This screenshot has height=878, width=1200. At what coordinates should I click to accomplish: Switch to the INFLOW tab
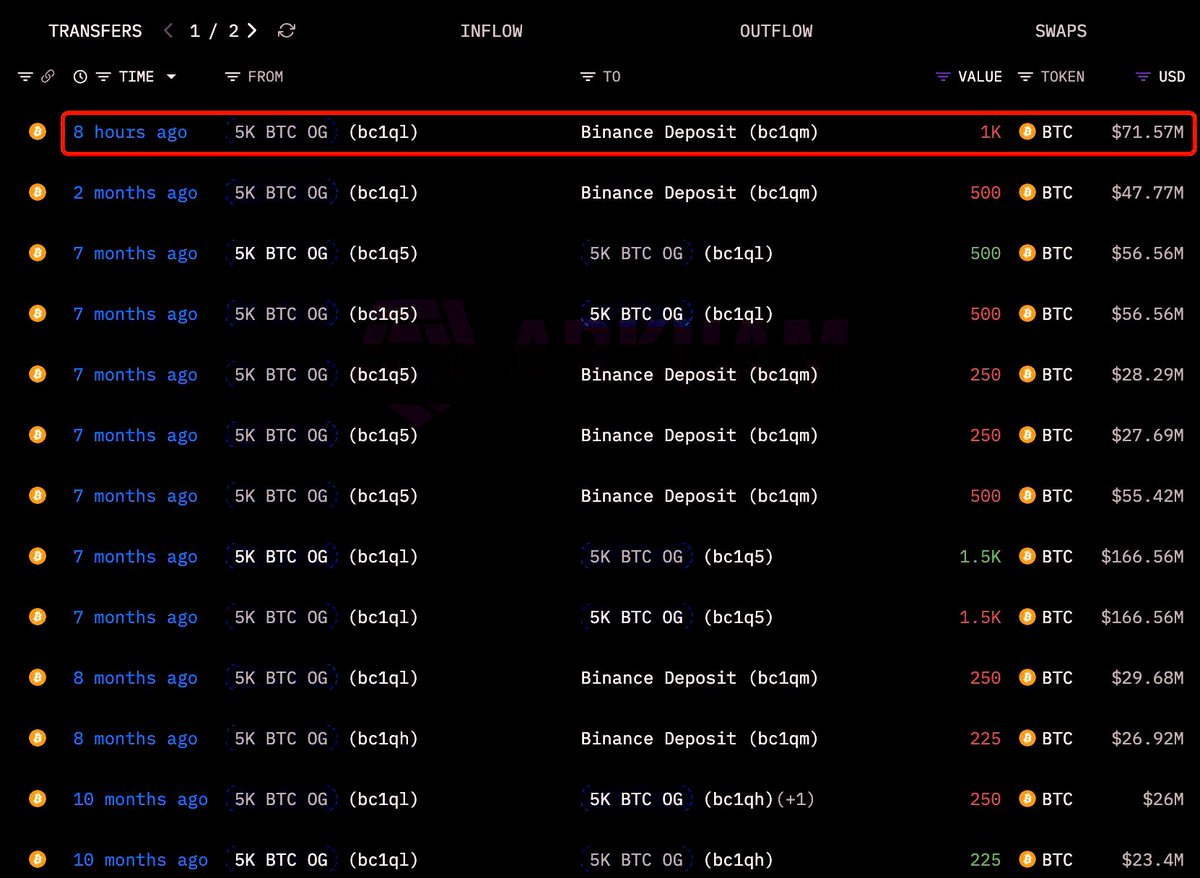click(491, 31)
